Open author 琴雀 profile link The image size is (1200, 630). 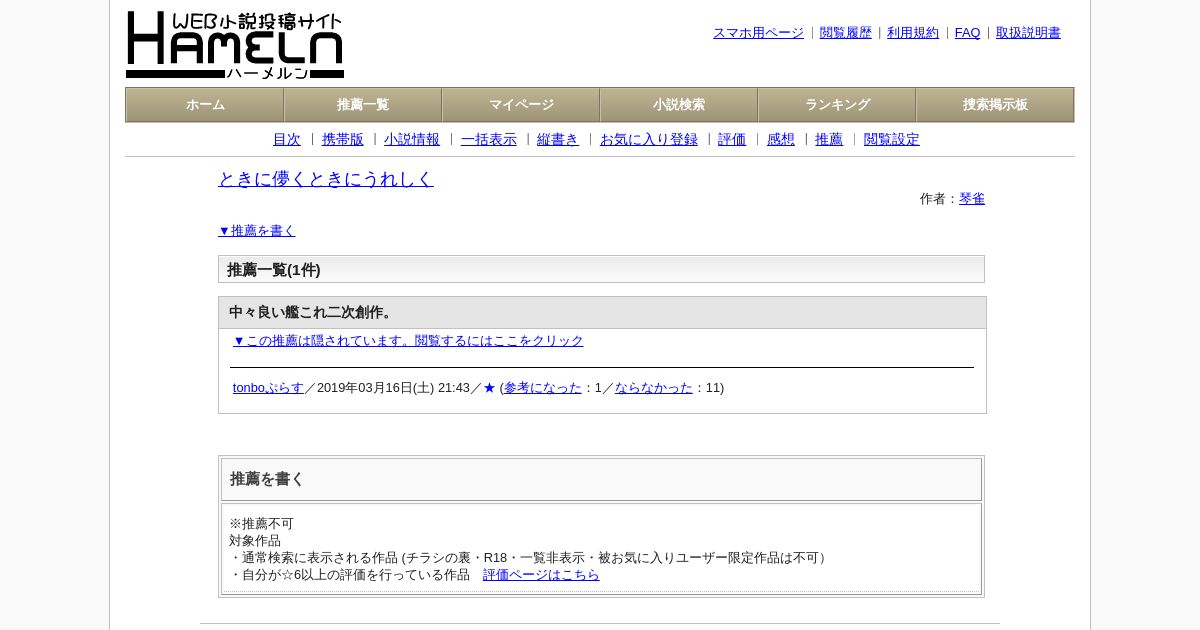[x=972, y=199]
